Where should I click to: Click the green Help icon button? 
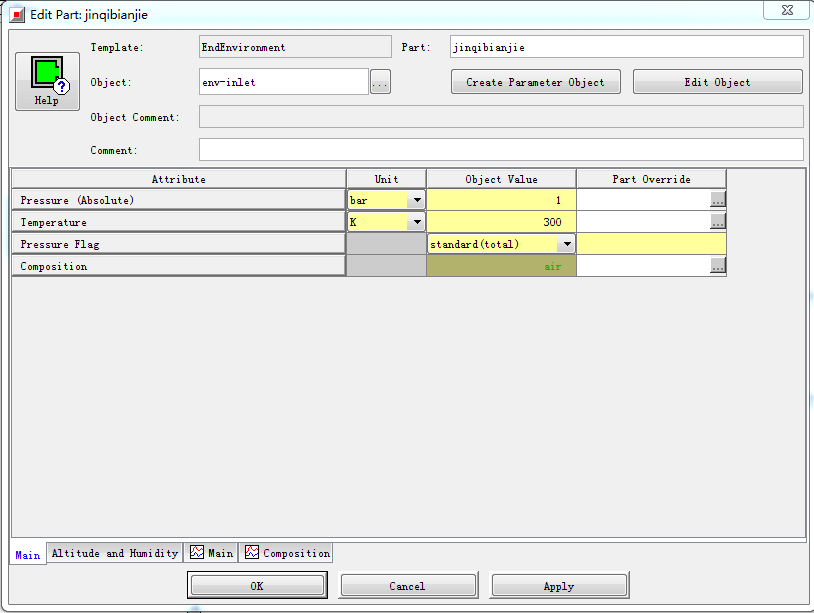coord(47,80)
